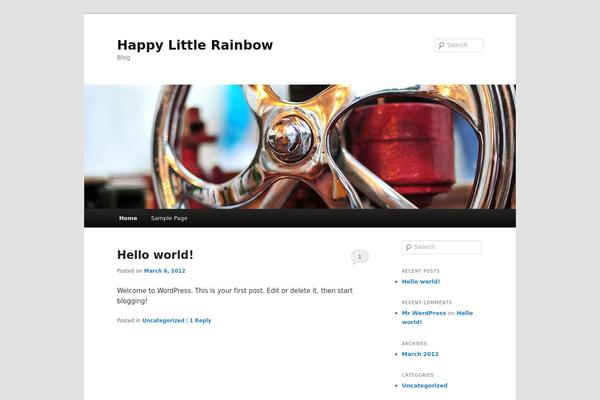Click the magnifier icon in header search
This screenshot has height=400, width=600.
[x=441, y=45]
